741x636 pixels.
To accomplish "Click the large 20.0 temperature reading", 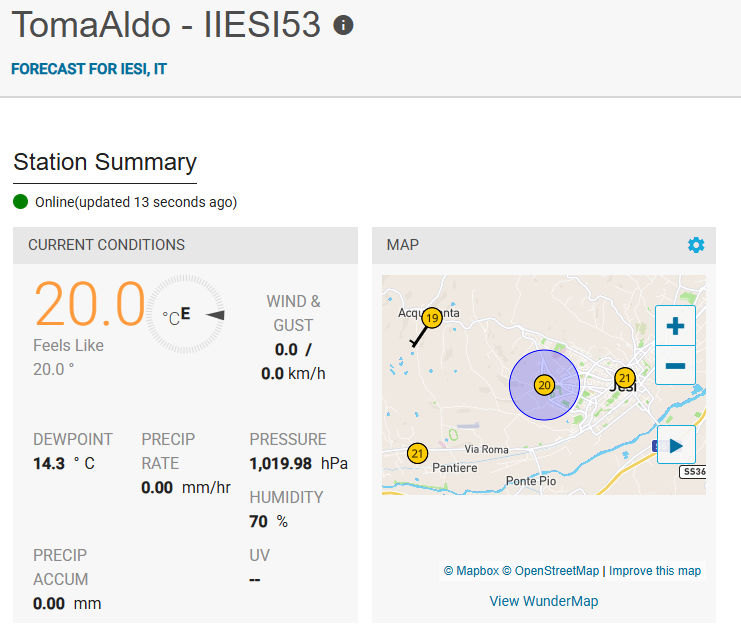I will click(90, 304).
